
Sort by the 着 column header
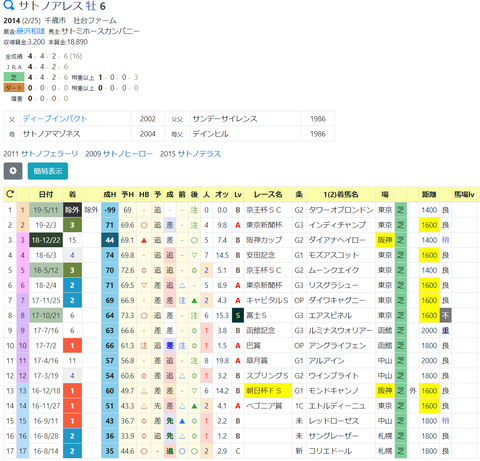point(72,194)
